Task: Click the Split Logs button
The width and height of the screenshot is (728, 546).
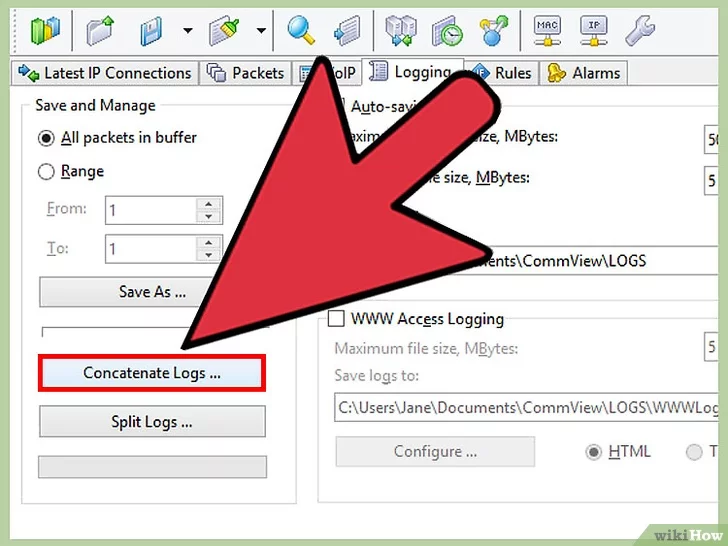Action: point(152,422)
